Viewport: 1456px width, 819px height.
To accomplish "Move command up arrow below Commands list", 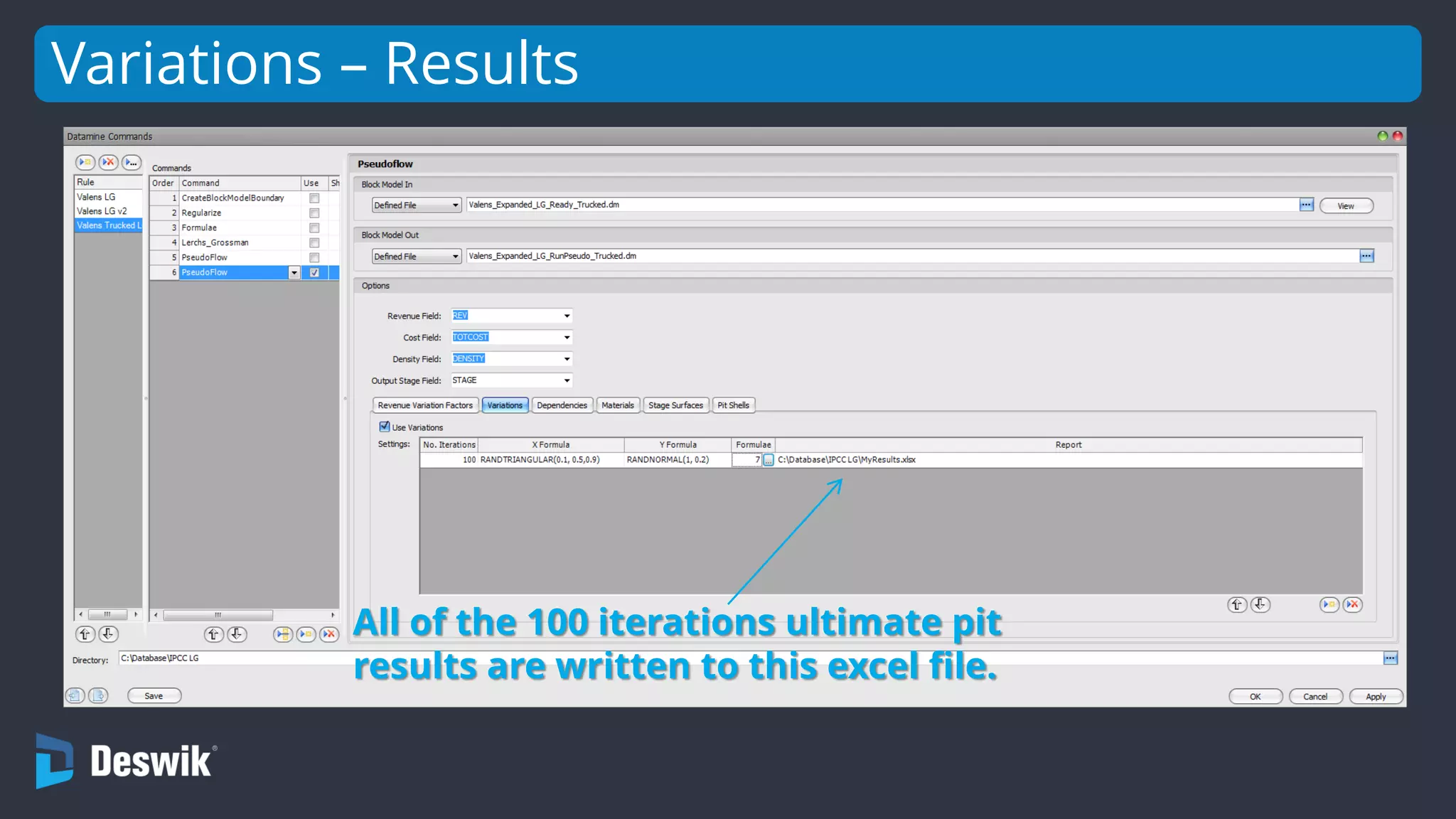I will click(213, 633).
